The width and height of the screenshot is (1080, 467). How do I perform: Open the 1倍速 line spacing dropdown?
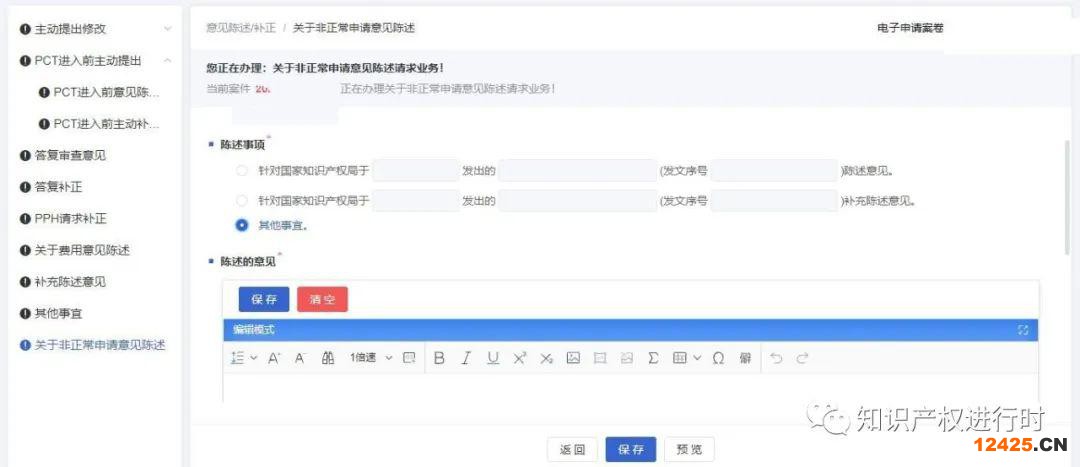(370, 358)
